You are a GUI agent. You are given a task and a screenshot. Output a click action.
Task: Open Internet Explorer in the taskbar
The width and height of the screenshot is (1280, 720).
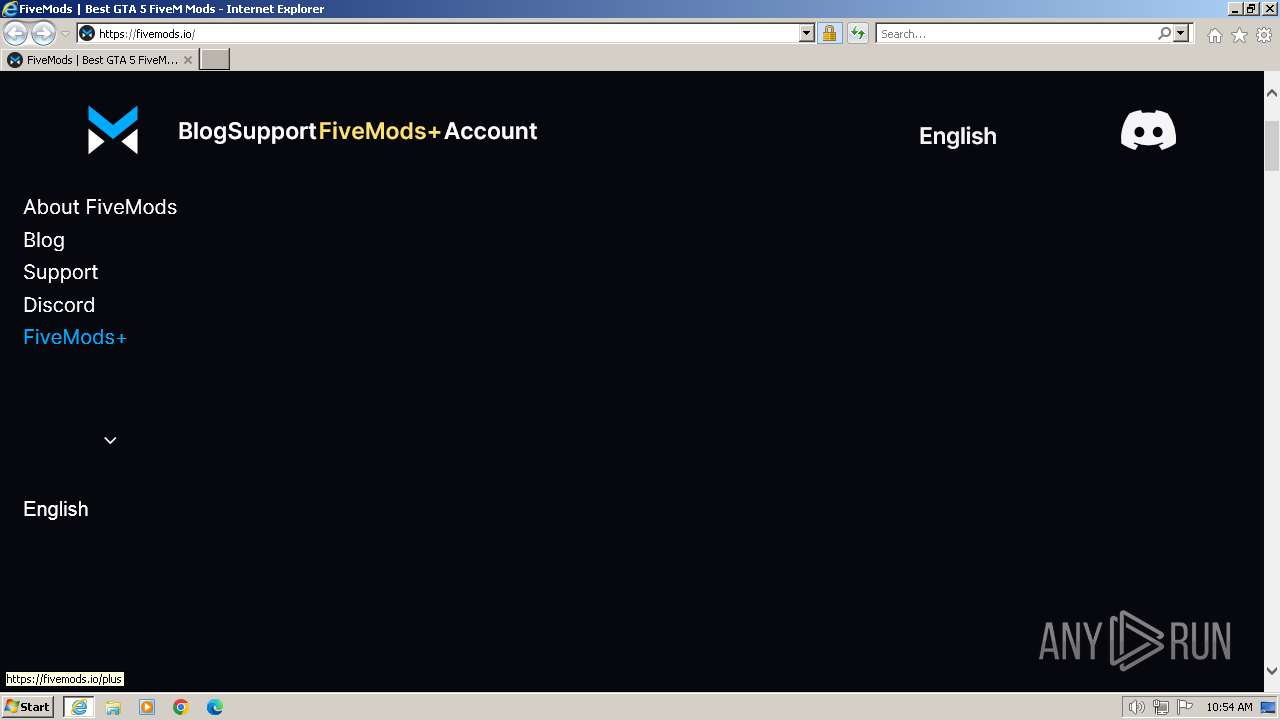pyautogui.click(x=79, y=707)
